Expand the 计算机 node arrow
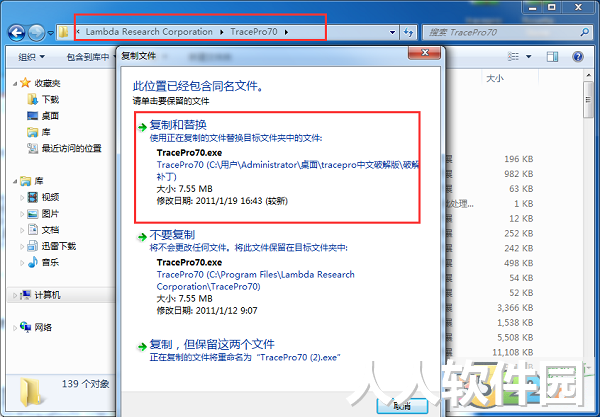This screenshot has height=417, width=600. point(15,295)
